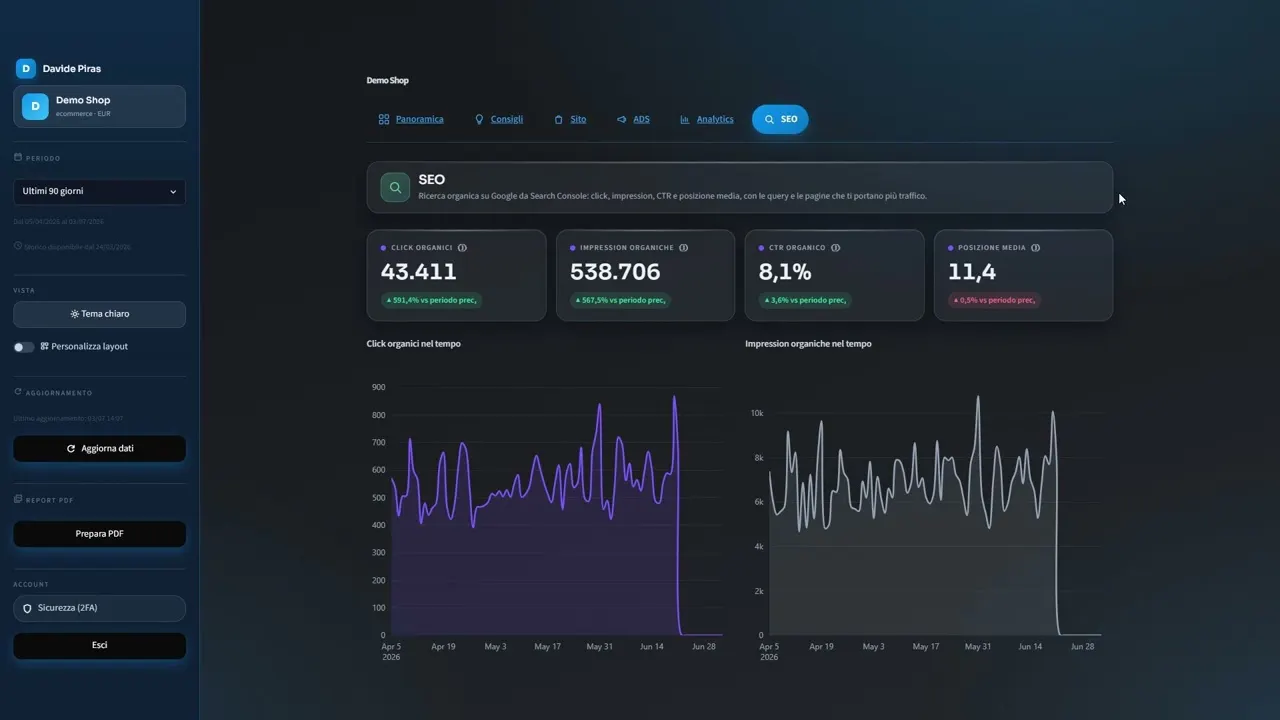This screenshot has height=720, width=1280.
Task: Click the 3,6% vs periodo prec. badge
Action: 805,300
